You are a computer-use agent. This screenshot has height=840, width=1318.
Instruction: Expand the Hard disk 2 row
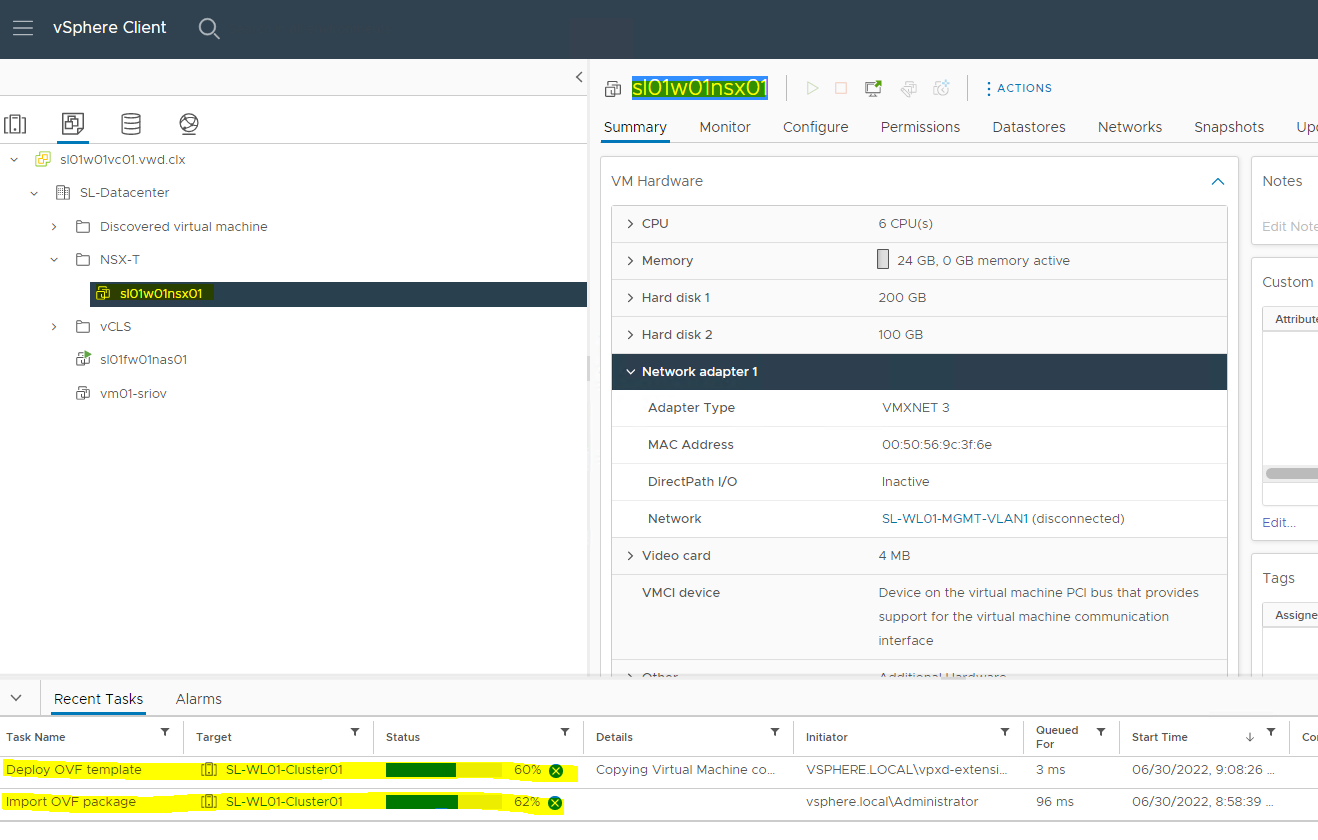[x=630, y=335]
